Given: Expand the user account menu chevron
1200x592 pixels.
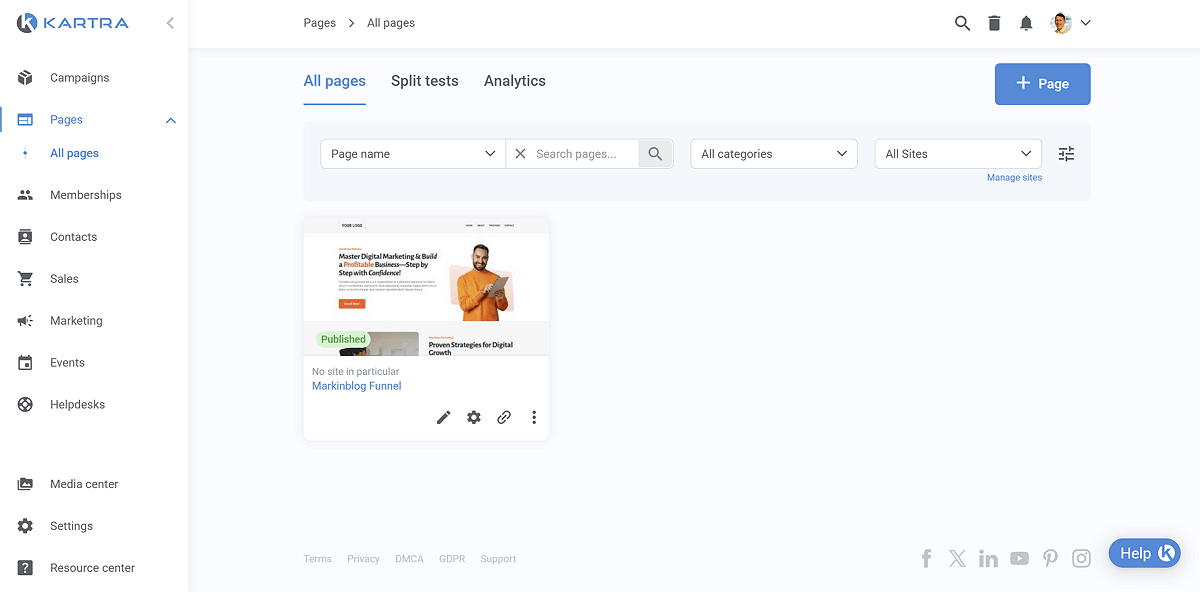Looking at the screenshot, I should (x=1085, y=23).
